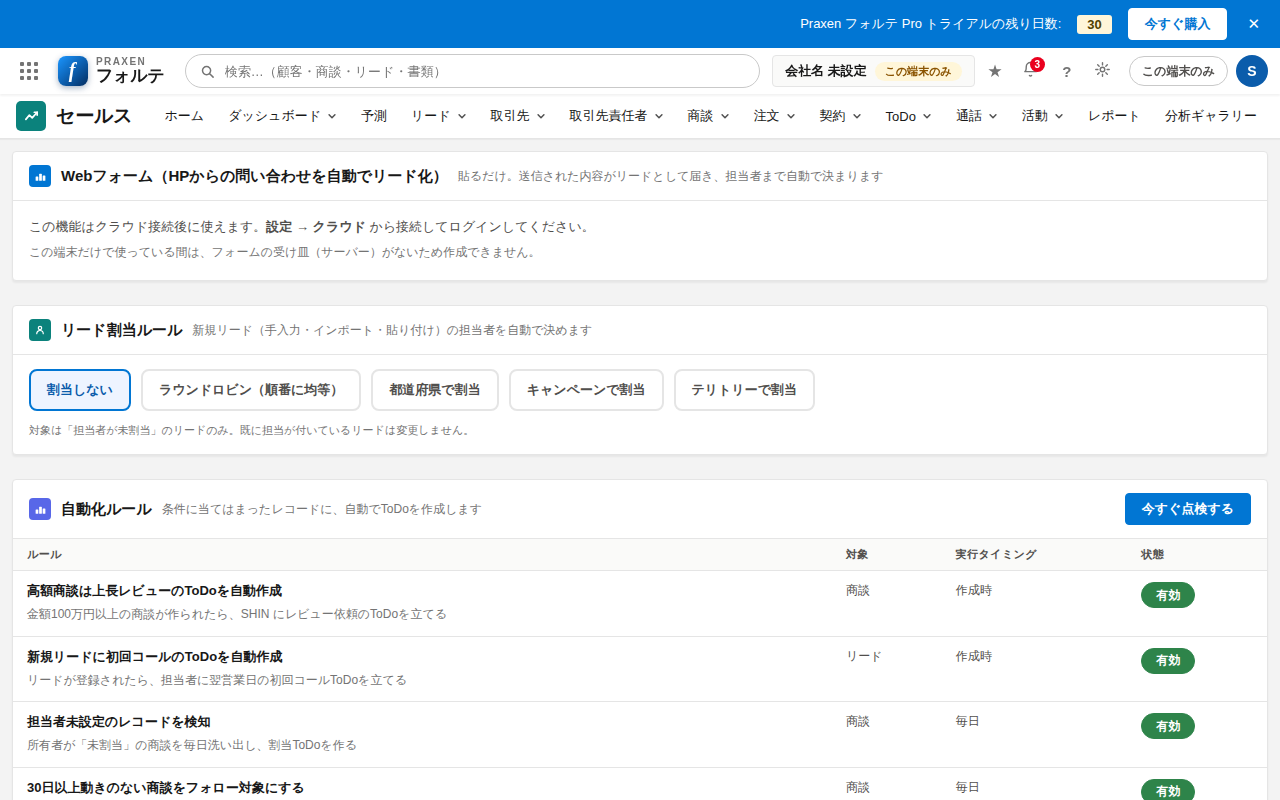Open the settings gear icon

(1102, 70)
